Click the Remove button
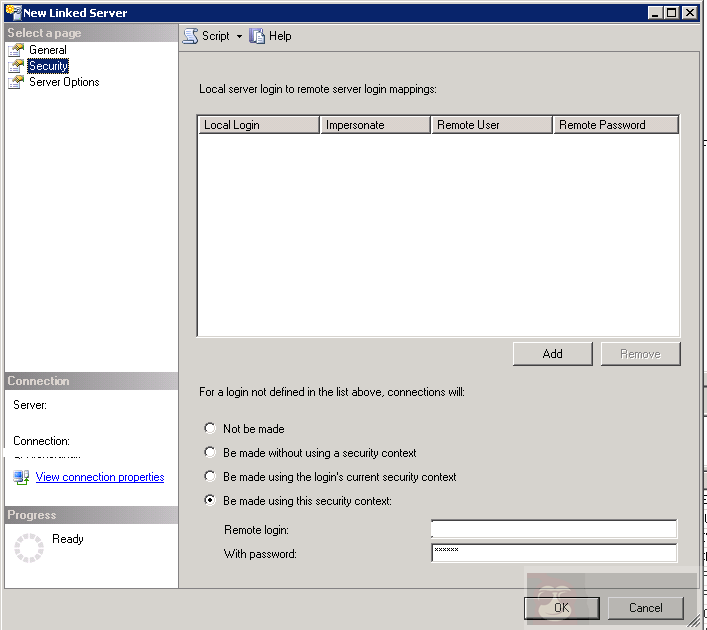Screen dimensions: 707x630 pyautogui.click(x=641, y=354)
